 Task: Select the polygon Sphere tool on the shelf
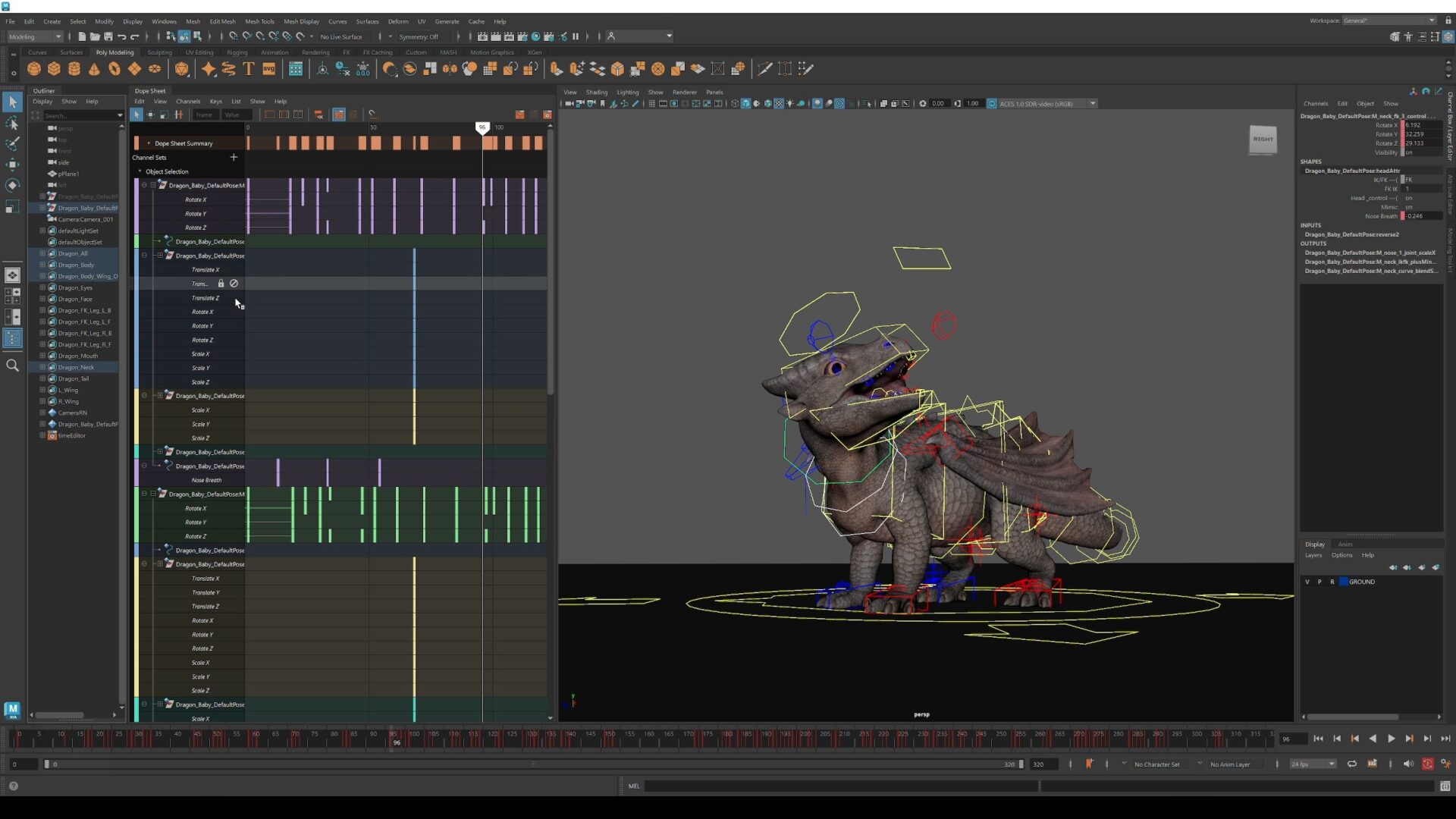33,68
